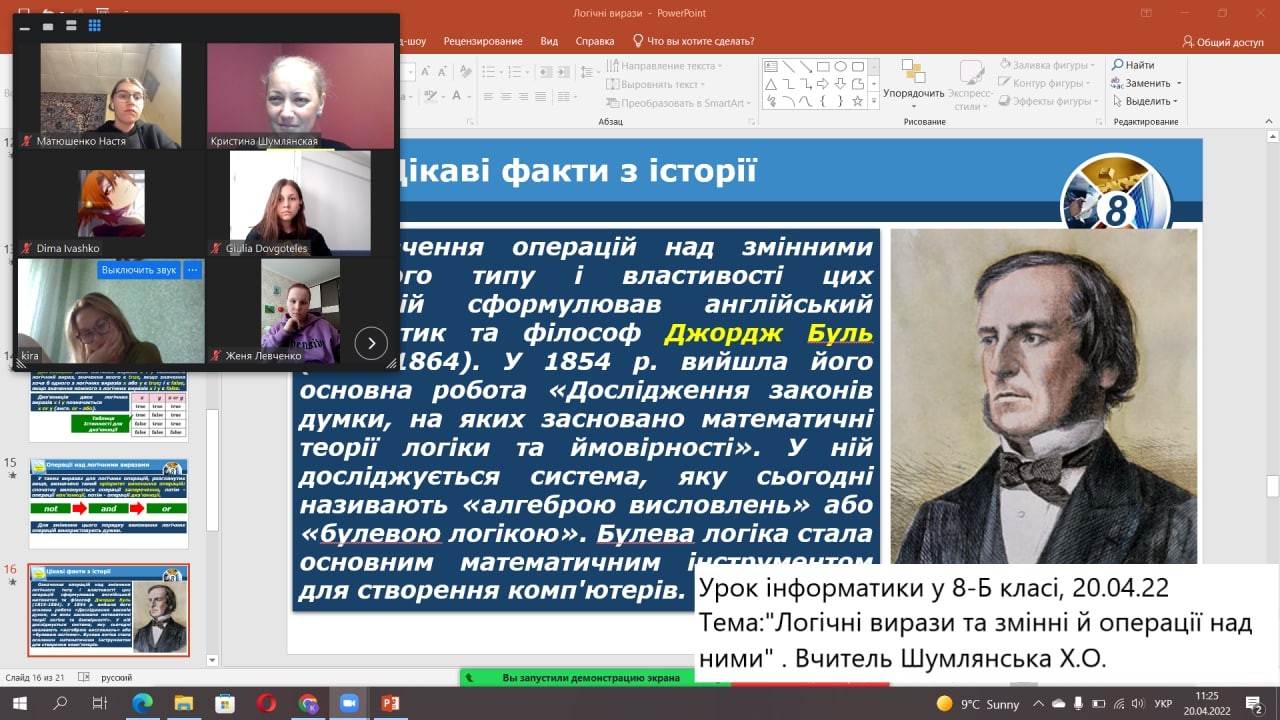Switch to the Вид tab
Viewport: 1280px width, 720px height.
click(549, 42)
